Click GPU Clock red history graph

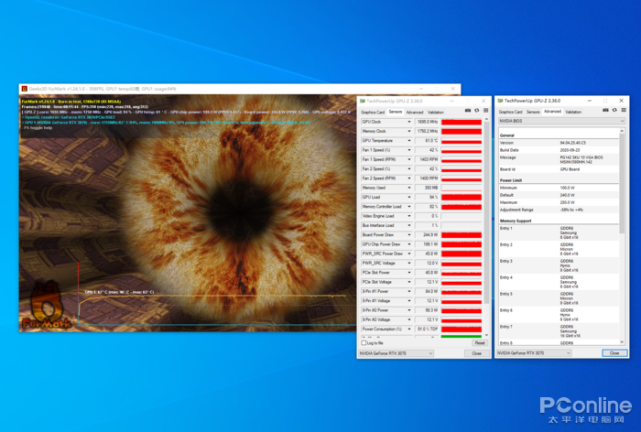(462, 122)
